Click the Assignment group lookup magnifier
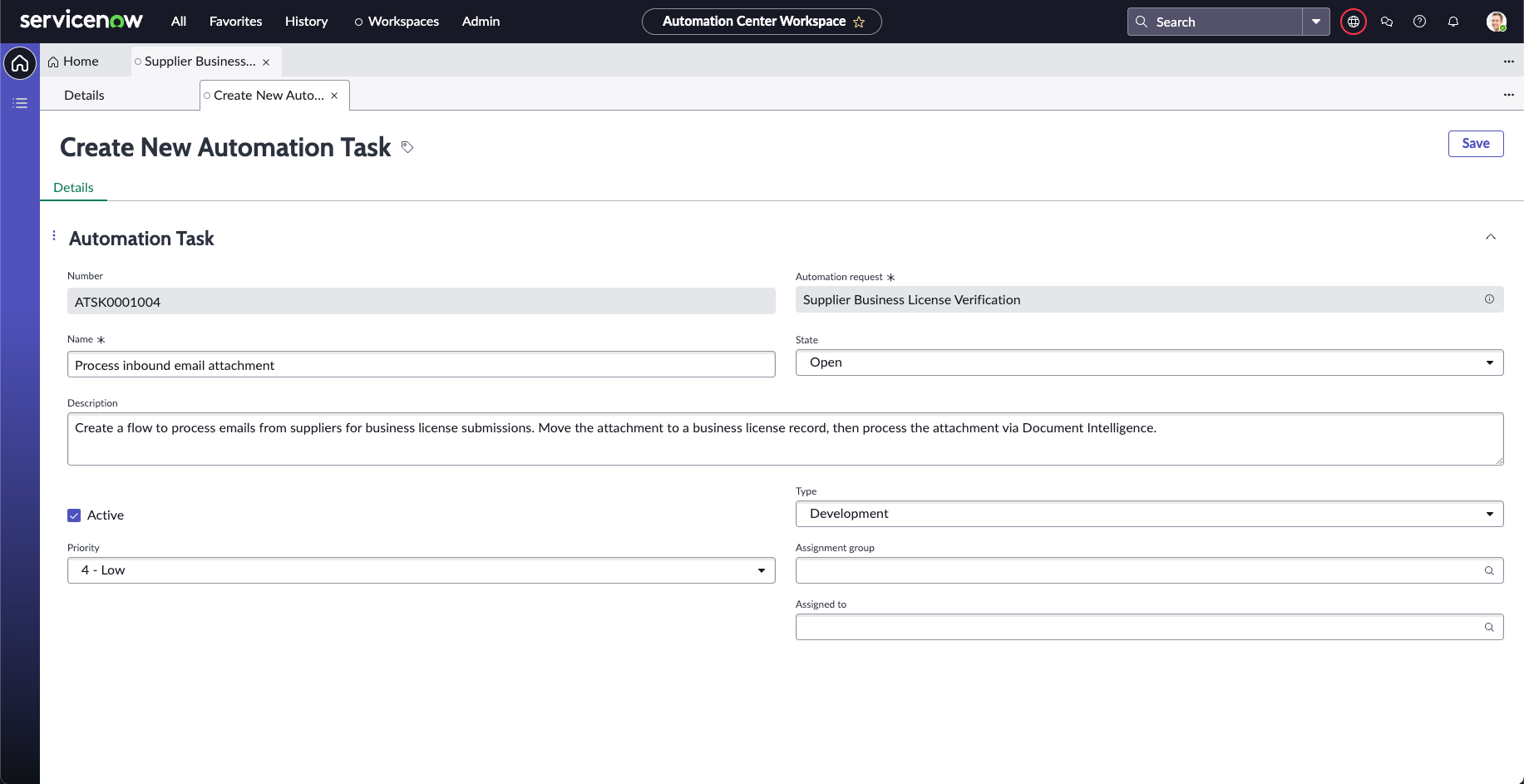 click(x=1489, y=570)
